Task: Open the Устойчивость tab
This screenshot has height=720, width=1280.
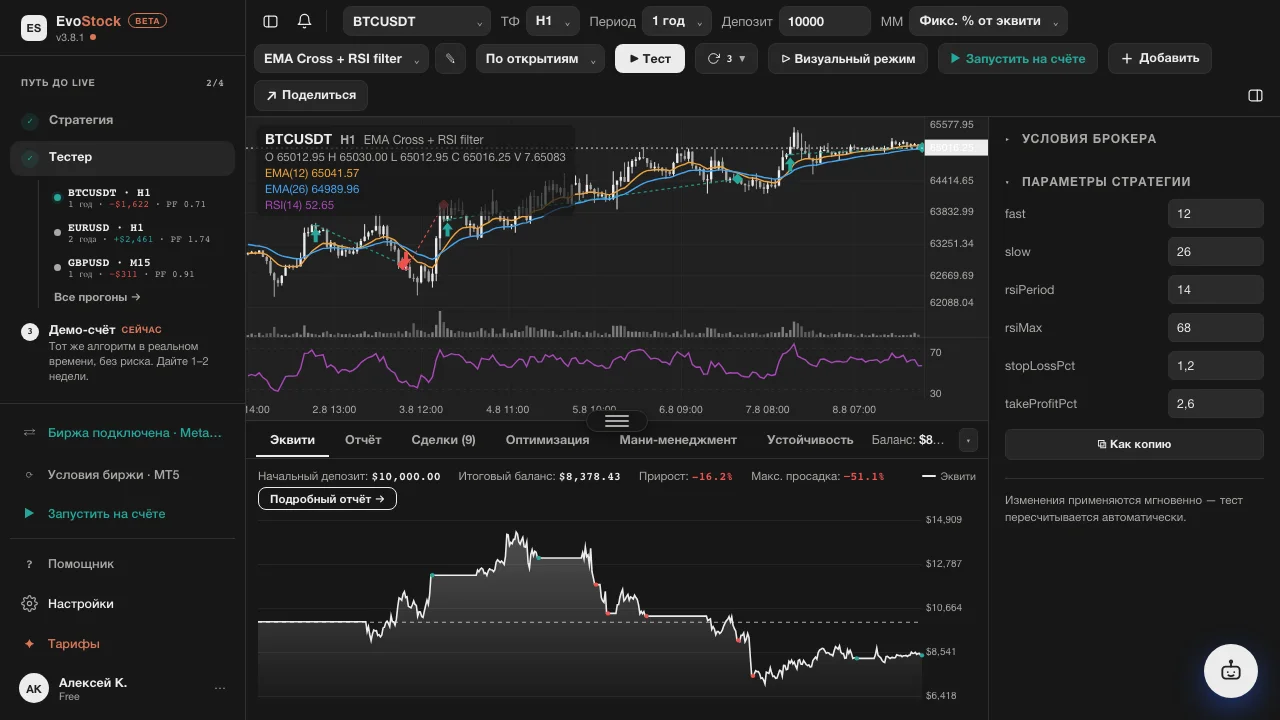Action: coord(810,440)
